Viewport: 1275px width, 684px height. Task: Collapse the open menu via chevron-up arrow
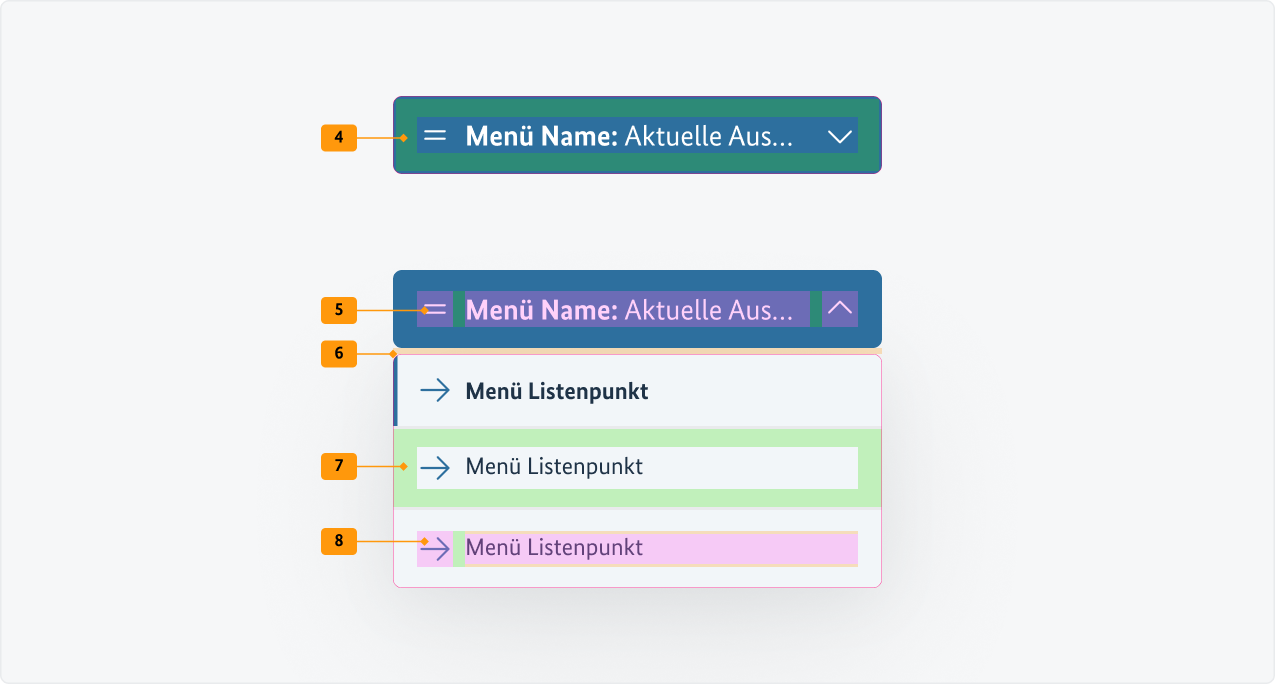(840, 309)
